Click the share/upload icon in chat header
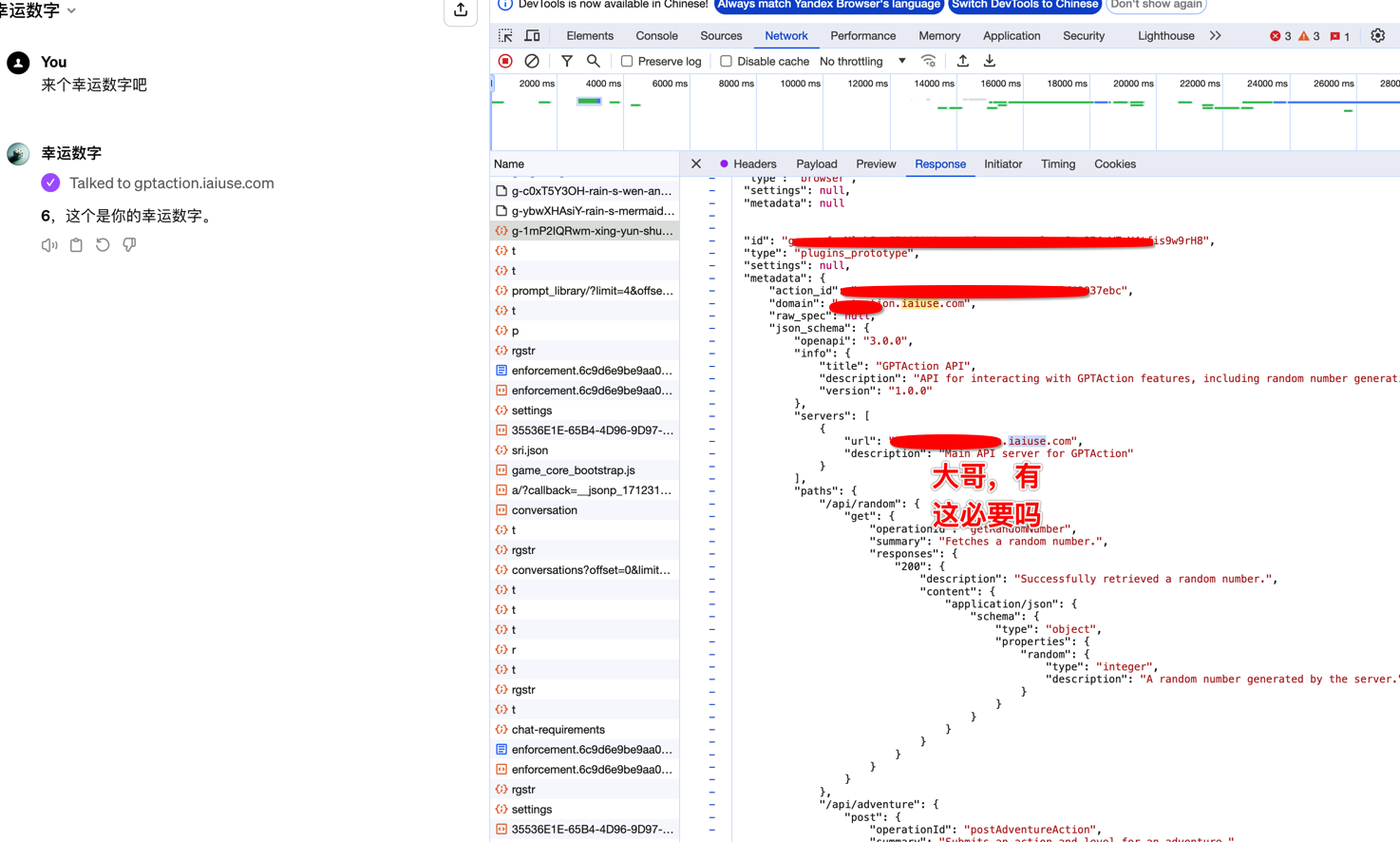 pos(461,10)
